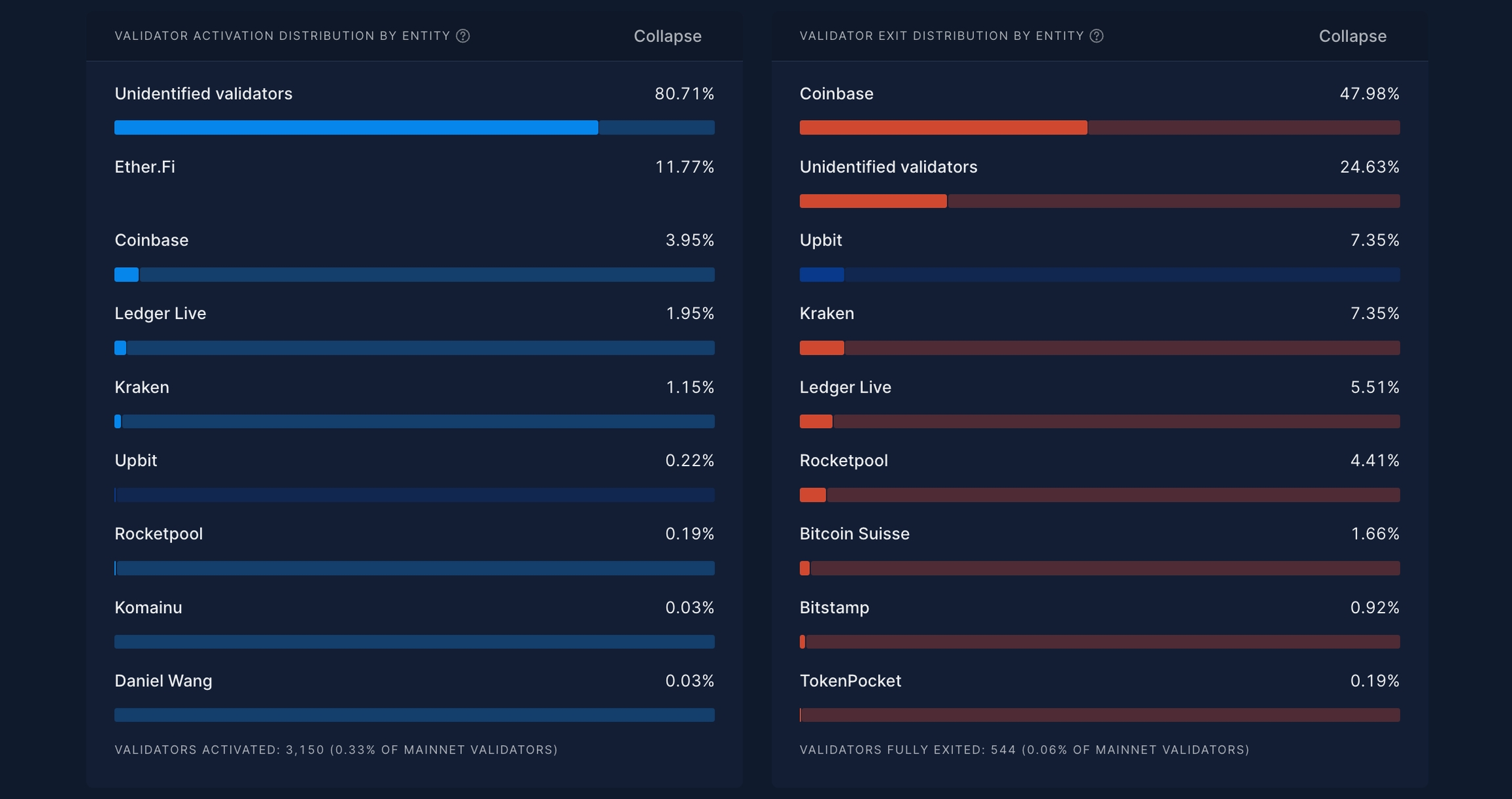This screenshot has height=799, width=1512.
Task: Click Komainu activation bar
Action: coord(414,641)
